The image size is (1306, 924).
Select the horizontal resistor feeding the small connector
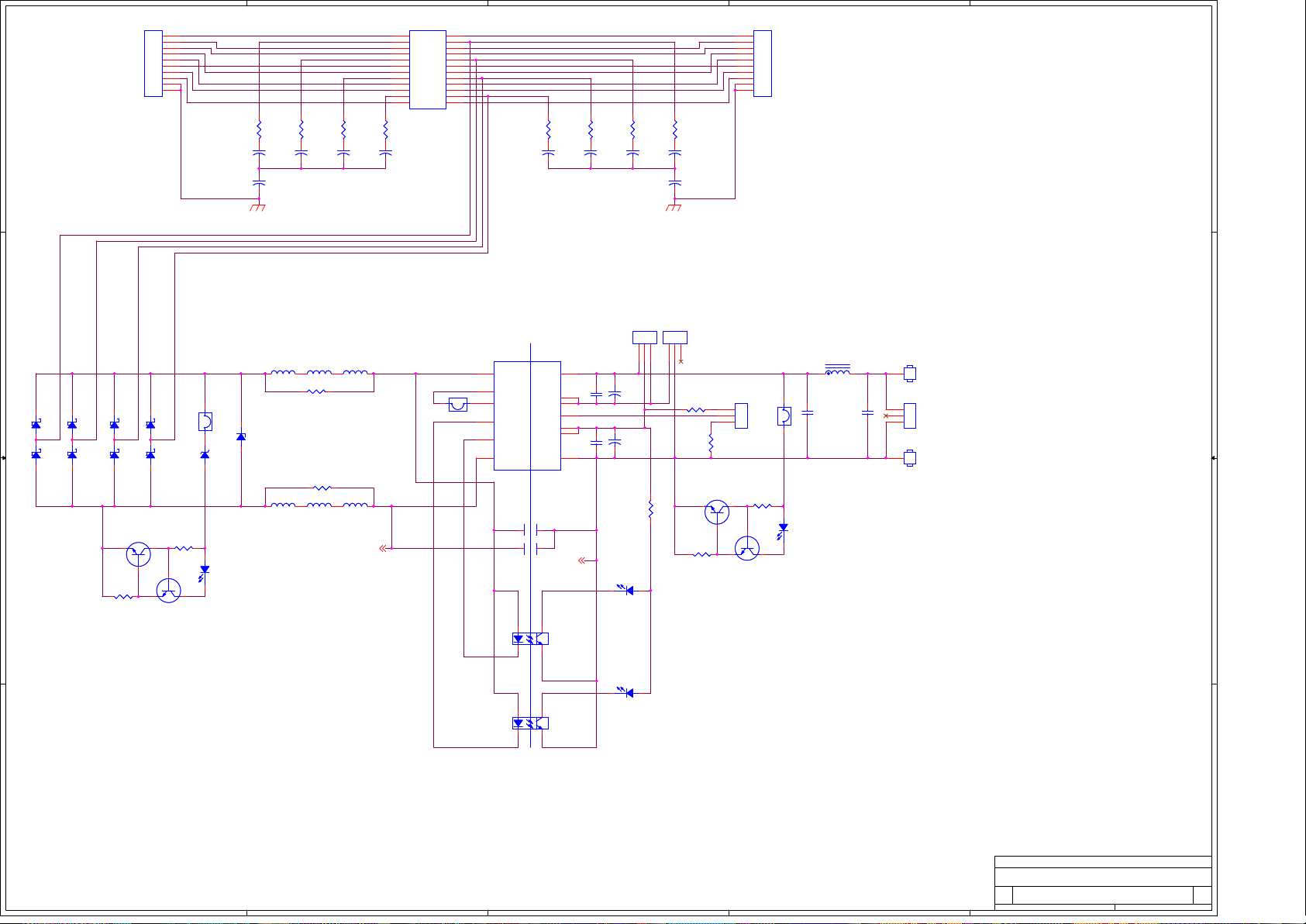click(x=696, y=410)
